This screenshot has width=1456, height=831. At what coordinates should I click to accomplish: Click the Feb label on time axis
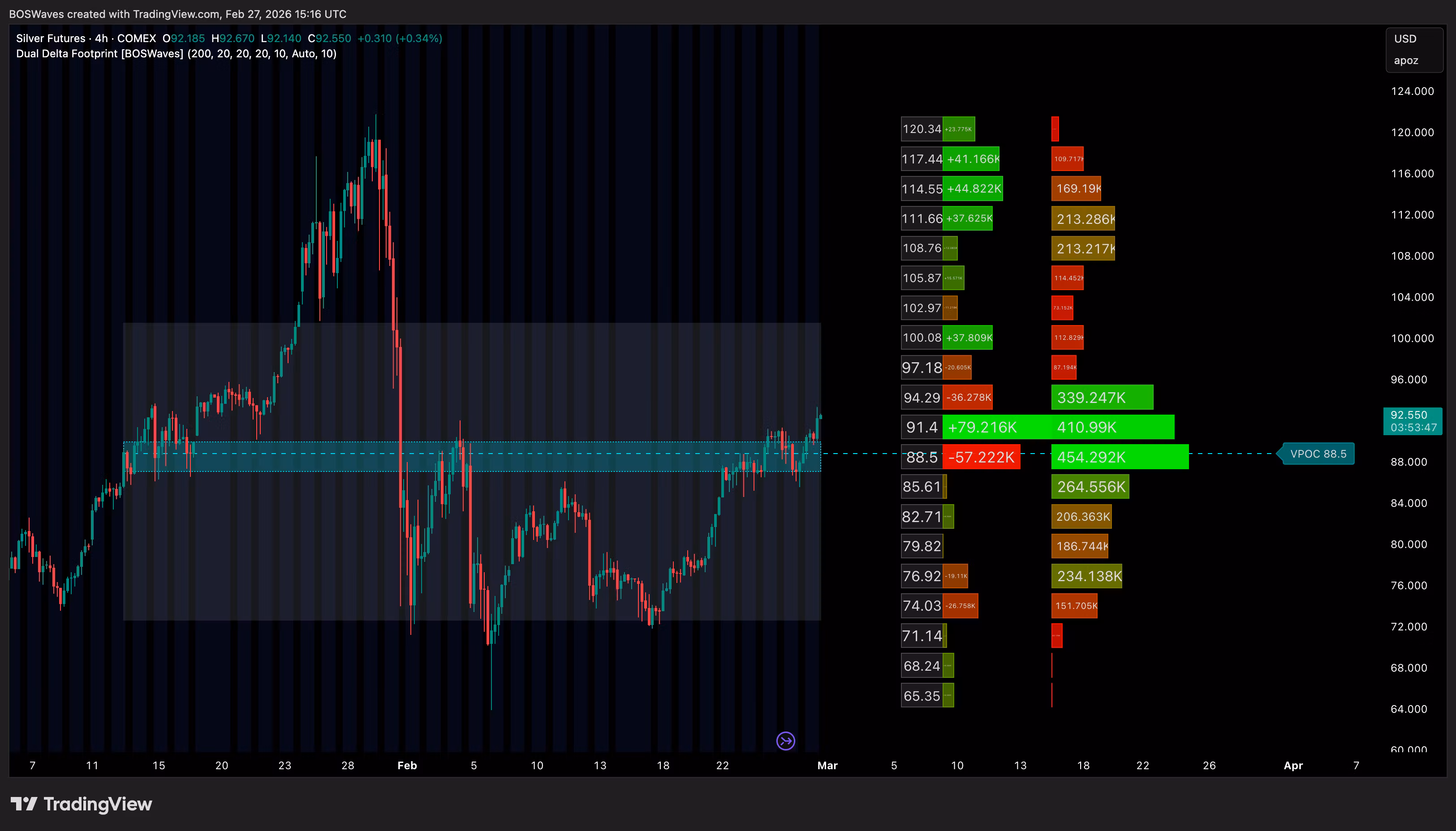click(x=407, y=765)
